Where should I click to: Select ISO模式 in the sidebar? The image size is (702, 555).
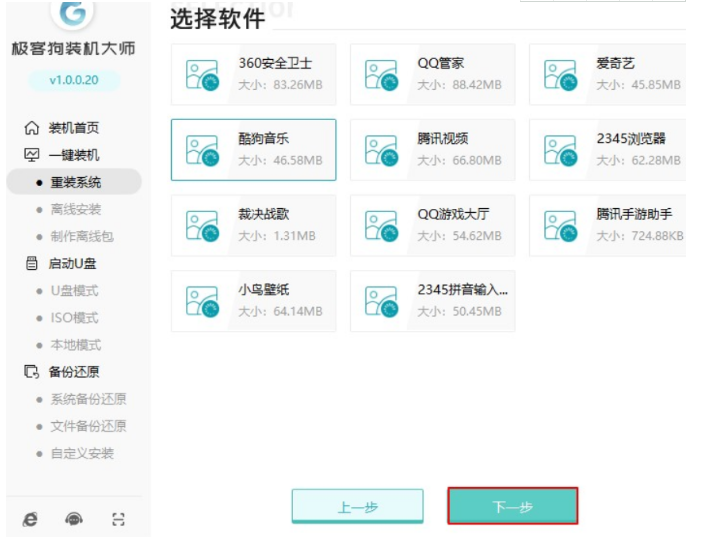point(74,318)
